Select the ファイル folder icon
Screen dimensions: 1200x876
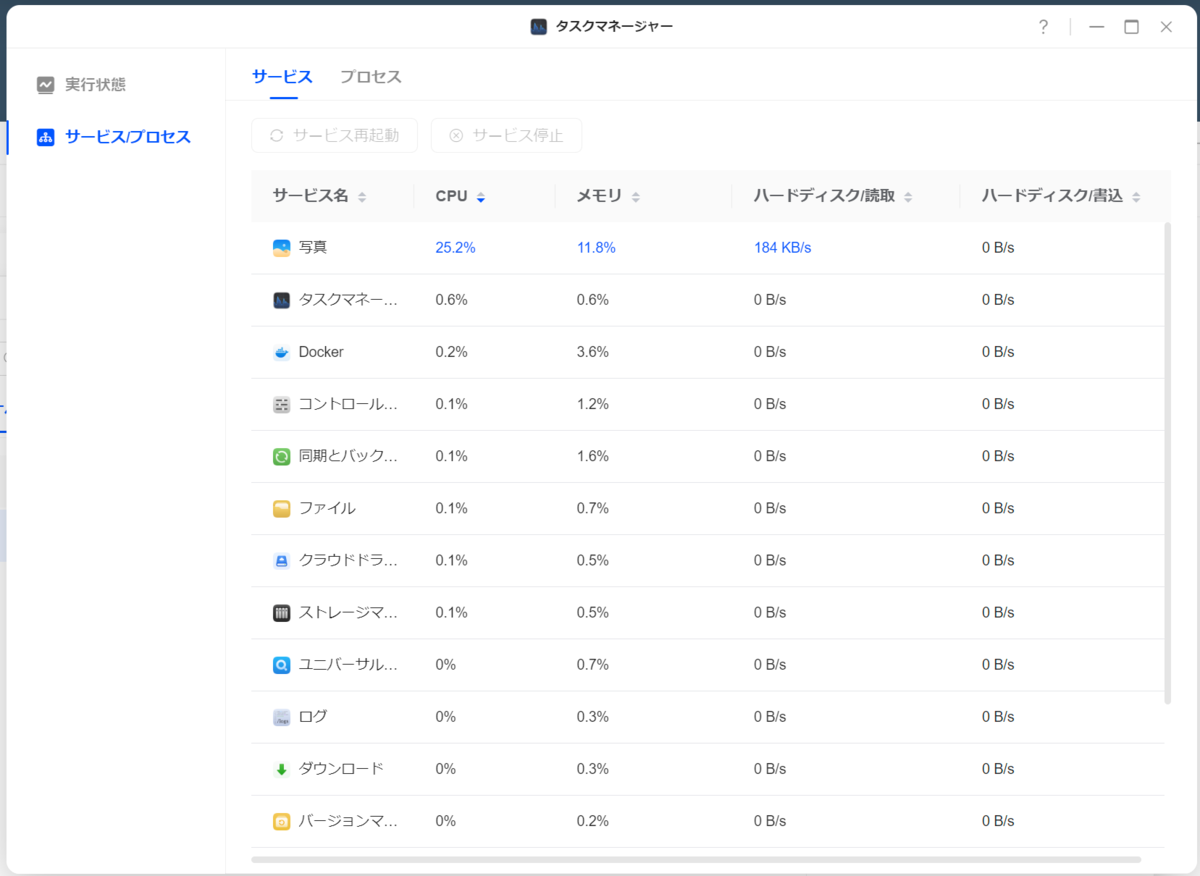[x=281, y=508]
